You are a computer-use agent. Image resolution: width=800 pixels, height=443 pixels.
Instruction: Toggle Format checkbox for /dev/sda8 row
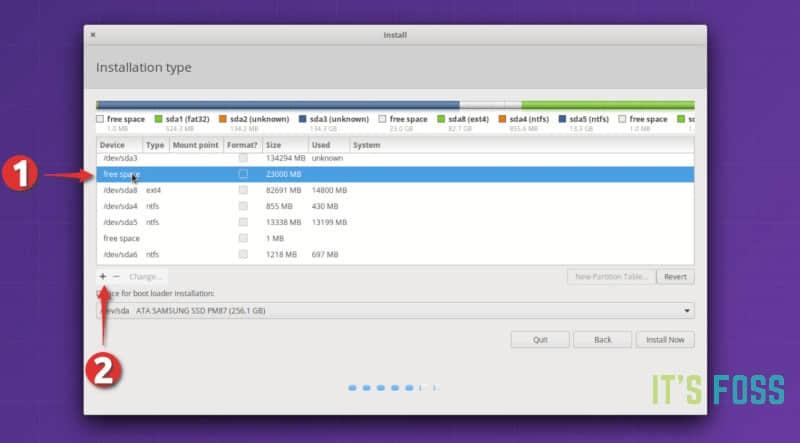243,190
